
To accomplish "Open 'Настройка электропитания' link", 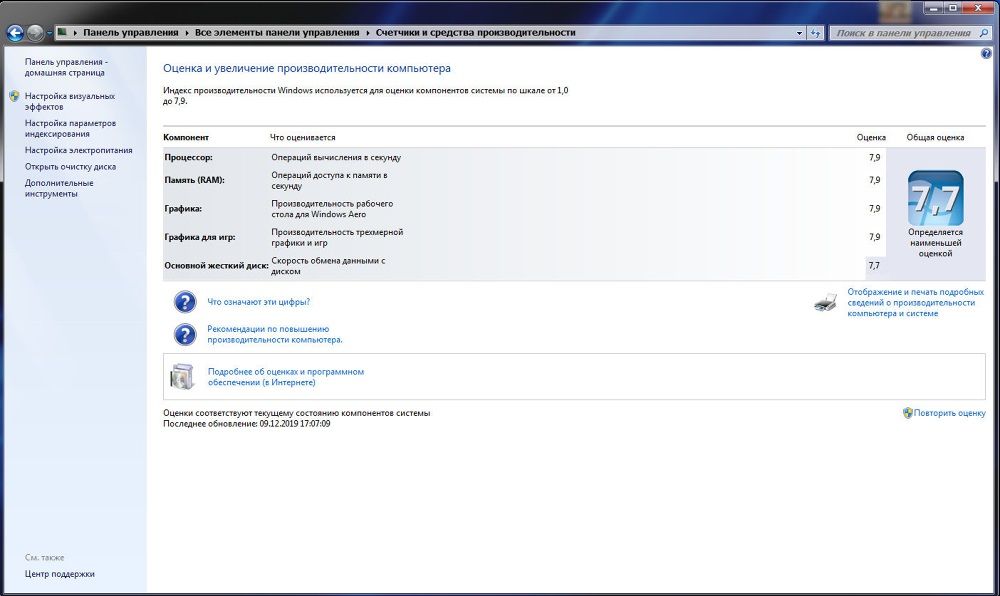I will click(x=78, y=150).
